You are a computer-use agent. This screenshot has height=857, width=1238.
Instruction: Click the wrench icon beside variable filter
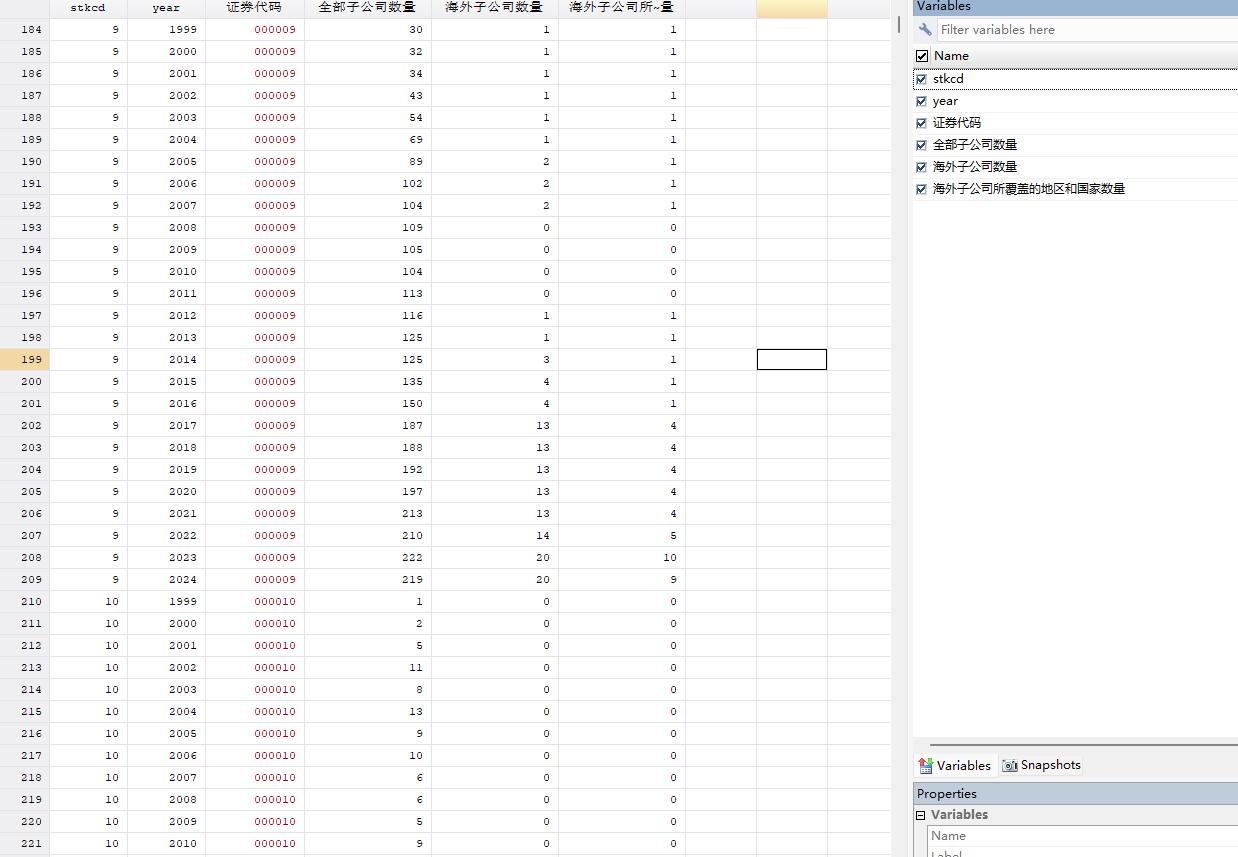(925, 30)
